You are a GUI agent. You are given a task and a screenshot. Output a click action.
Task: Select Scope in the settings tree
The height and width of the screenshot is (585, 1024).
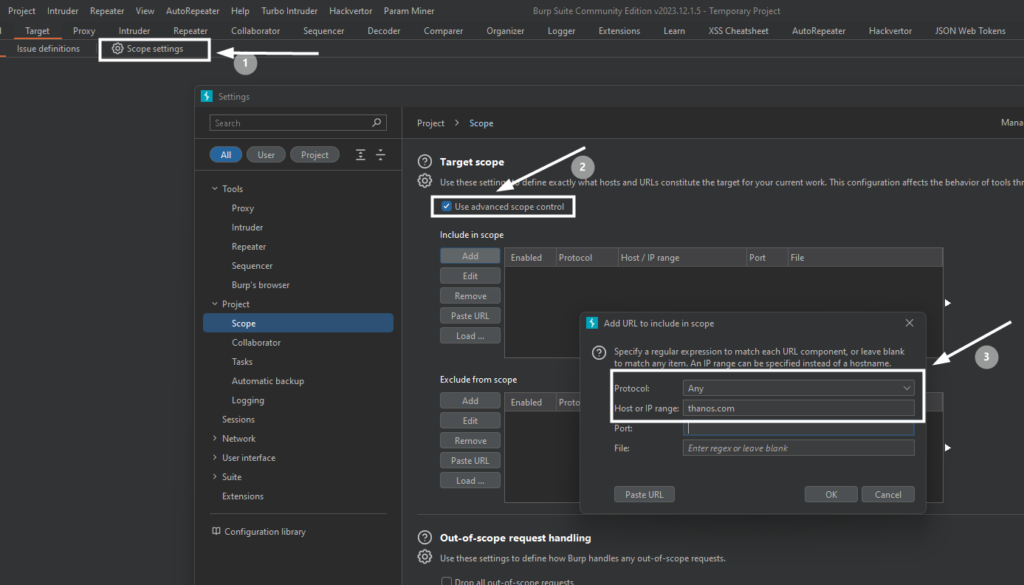[298, 323]
